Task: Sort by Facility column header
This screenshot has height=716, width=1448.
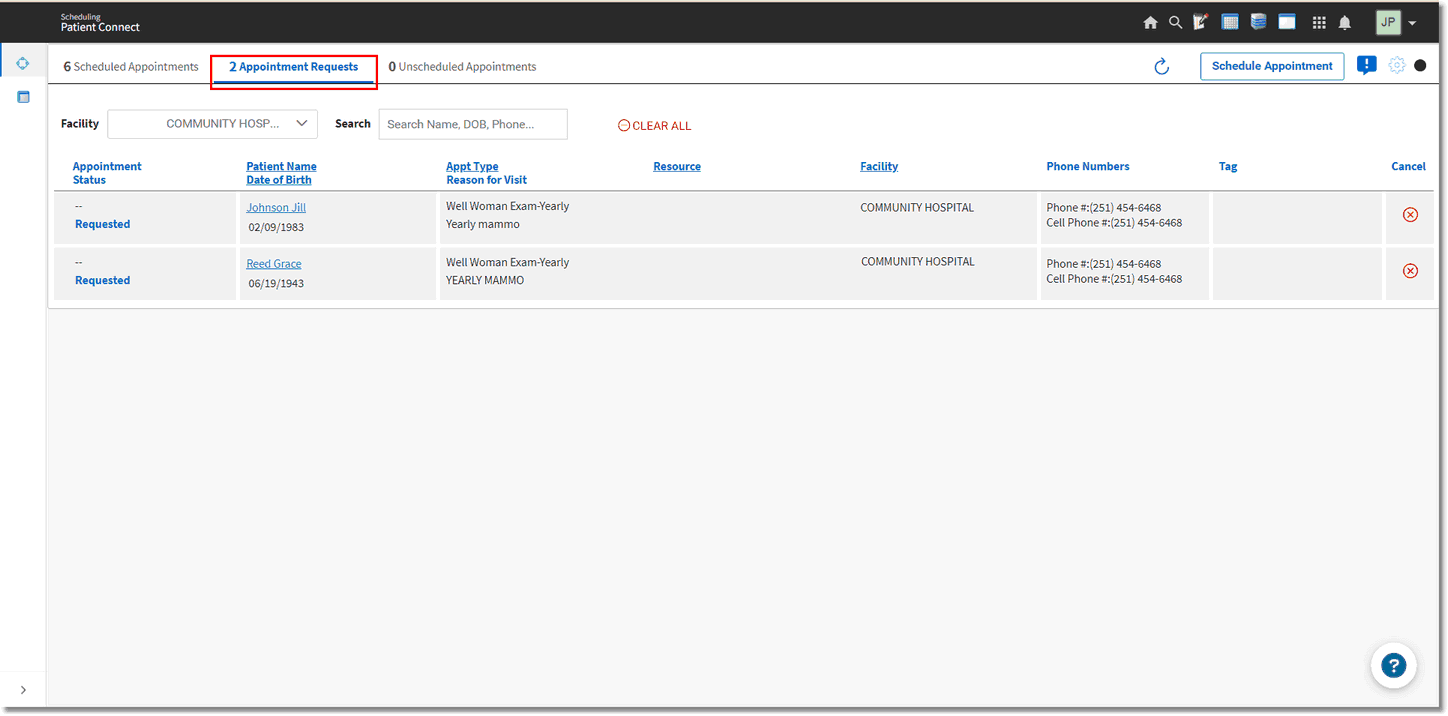Action: [879, 167]
